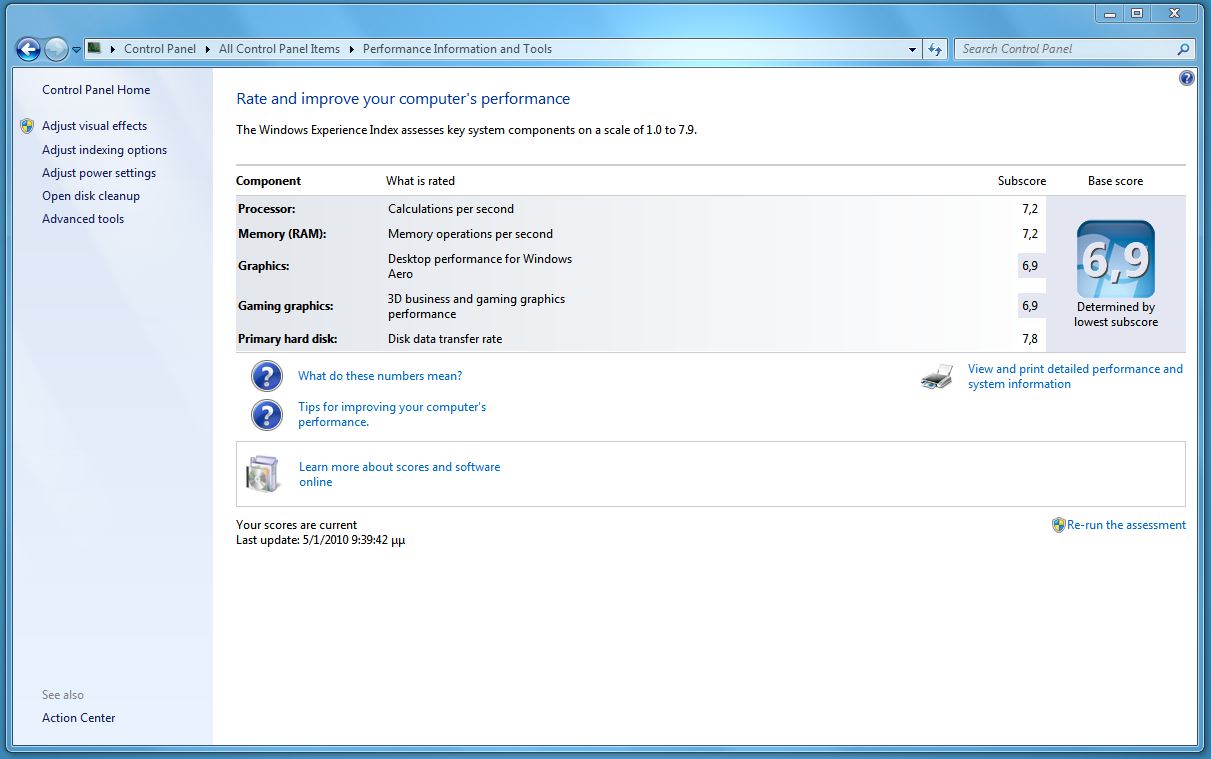Open What do these numbers mean?
Viewport: 1211px width, 759px height.
point(380,376)
